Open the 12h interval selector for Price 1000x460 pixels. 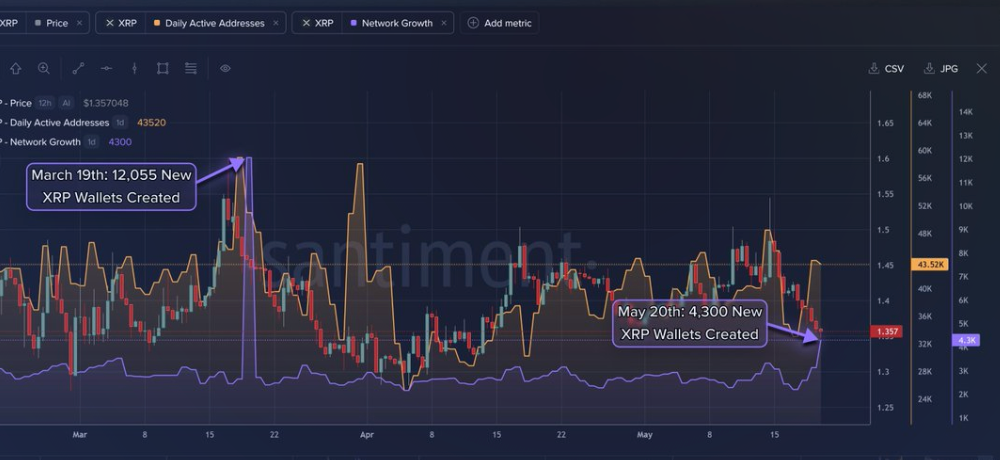tap(45, 103)
